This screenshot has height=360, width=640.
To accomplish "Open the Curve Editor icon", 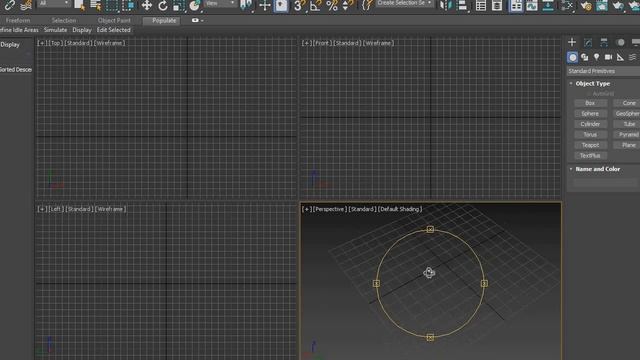I will [x=531, y=5].
